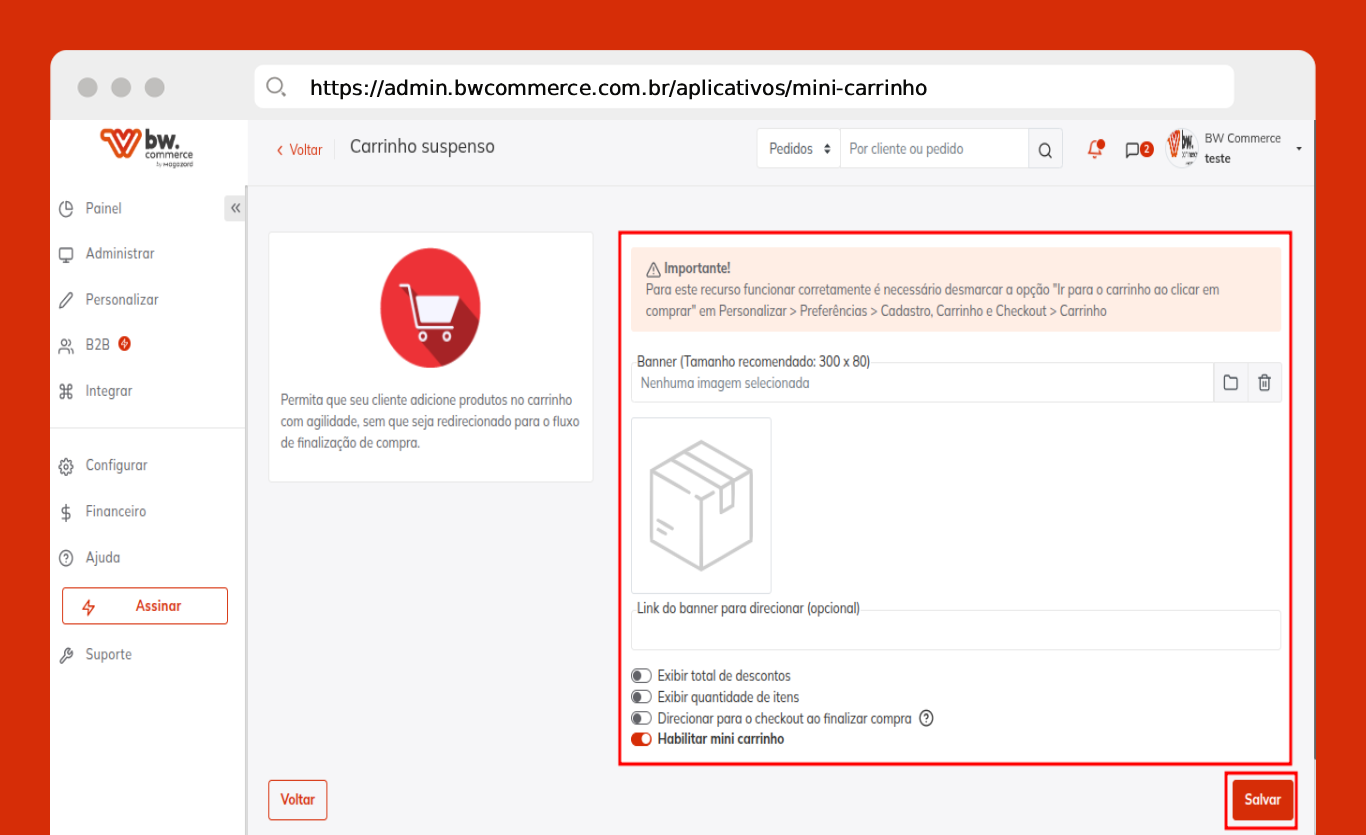Click the search magnifier icon
The width and height of the screenshot is (1366, 835).
point(1045,150)
